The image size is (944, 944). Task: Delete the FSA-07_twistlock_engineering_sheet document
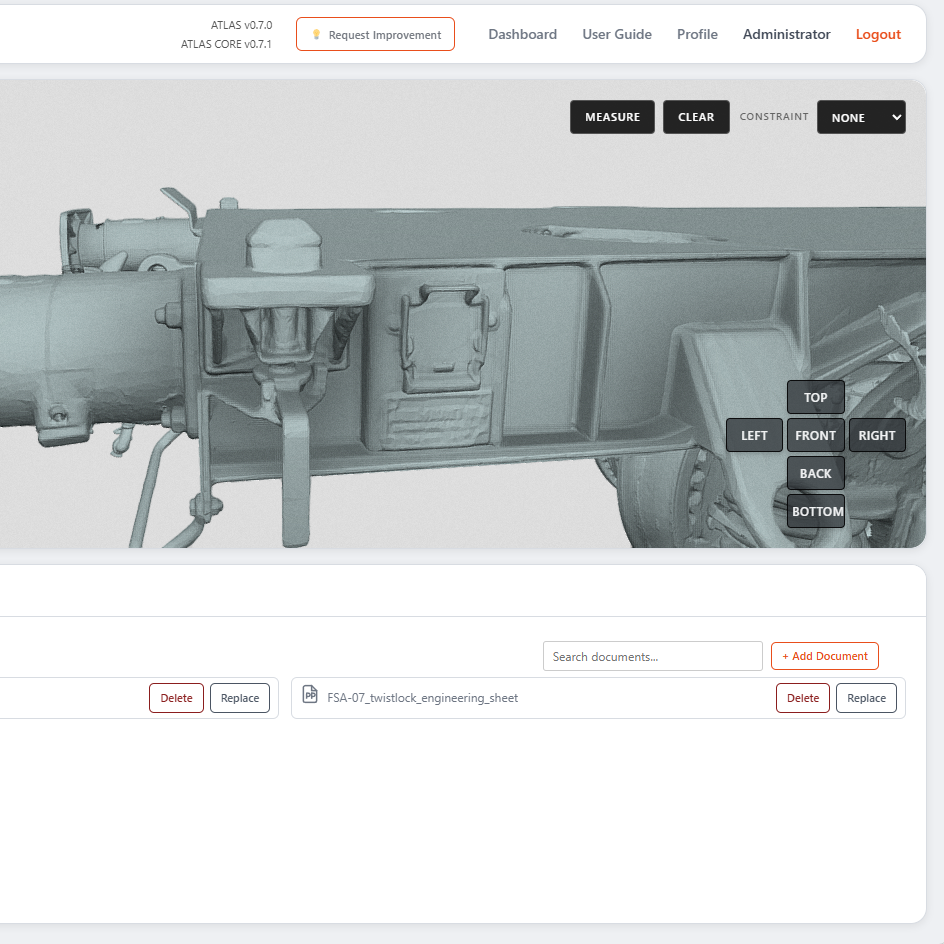pyautogui.click(x=803, y=698)
